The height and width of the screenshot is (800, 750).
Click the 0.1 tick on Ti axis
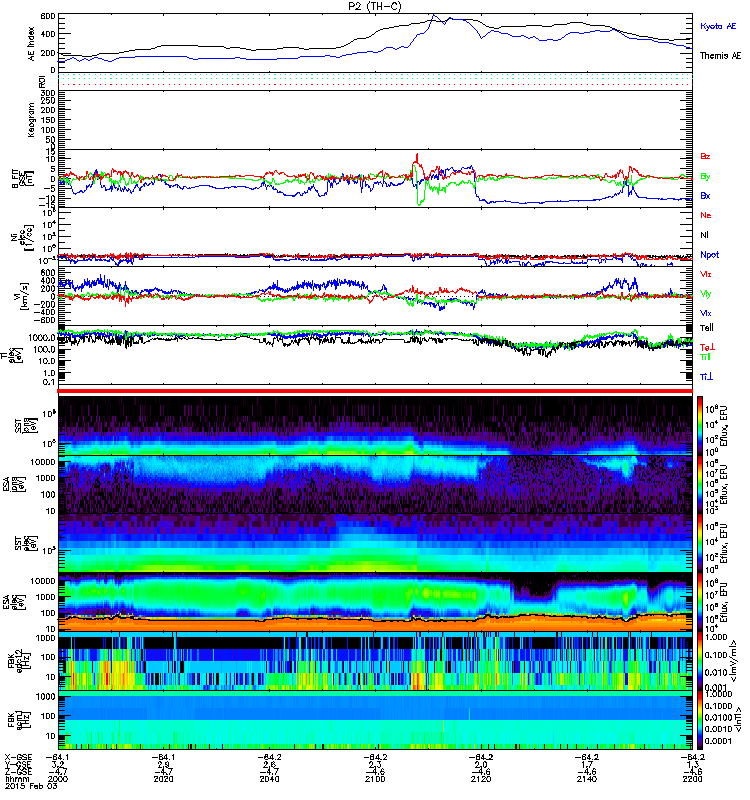49,382
